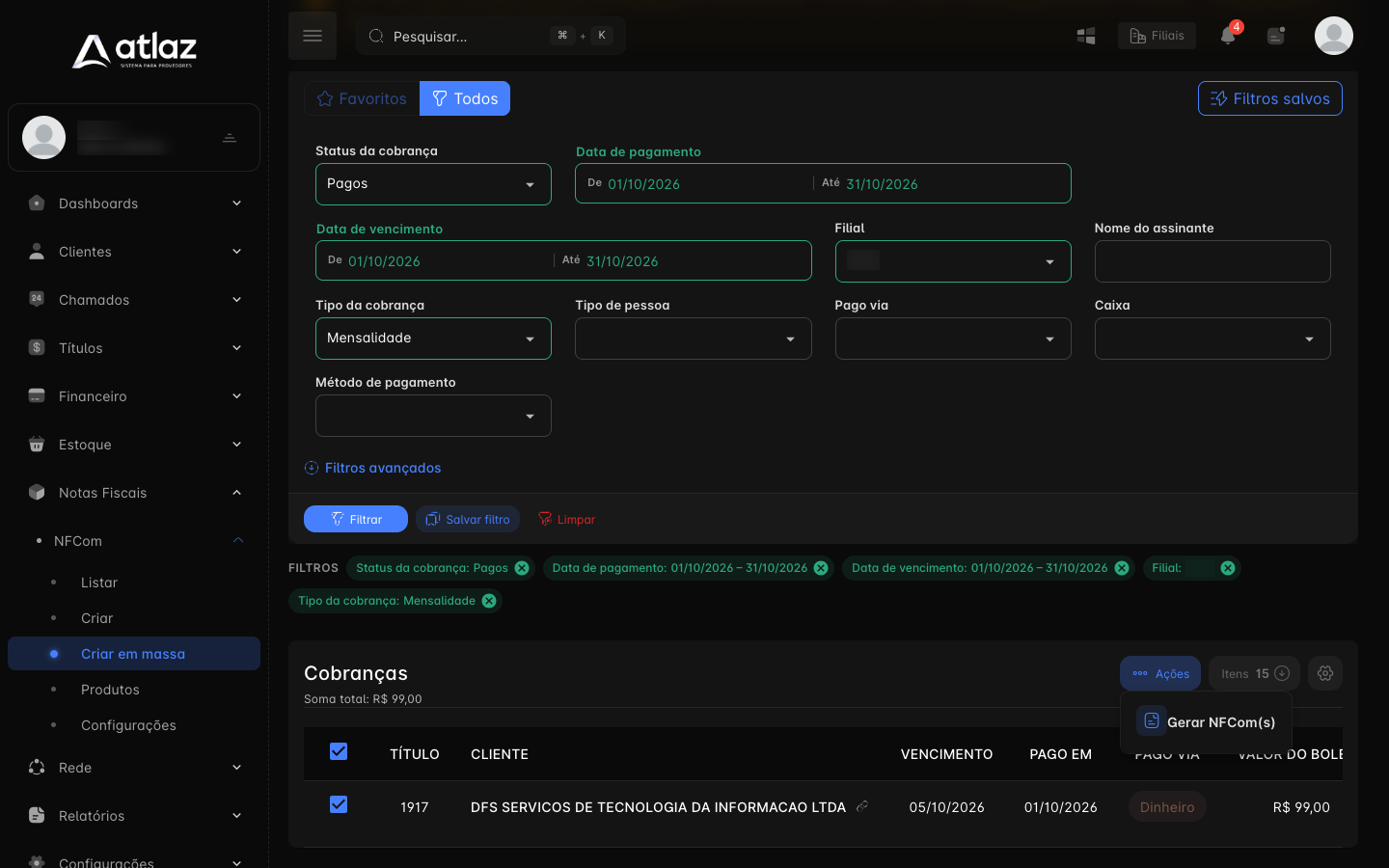Screen dimensions: 1389x868
Task: Click the Windows logo icon in top bar
Action: (1086, 36)
